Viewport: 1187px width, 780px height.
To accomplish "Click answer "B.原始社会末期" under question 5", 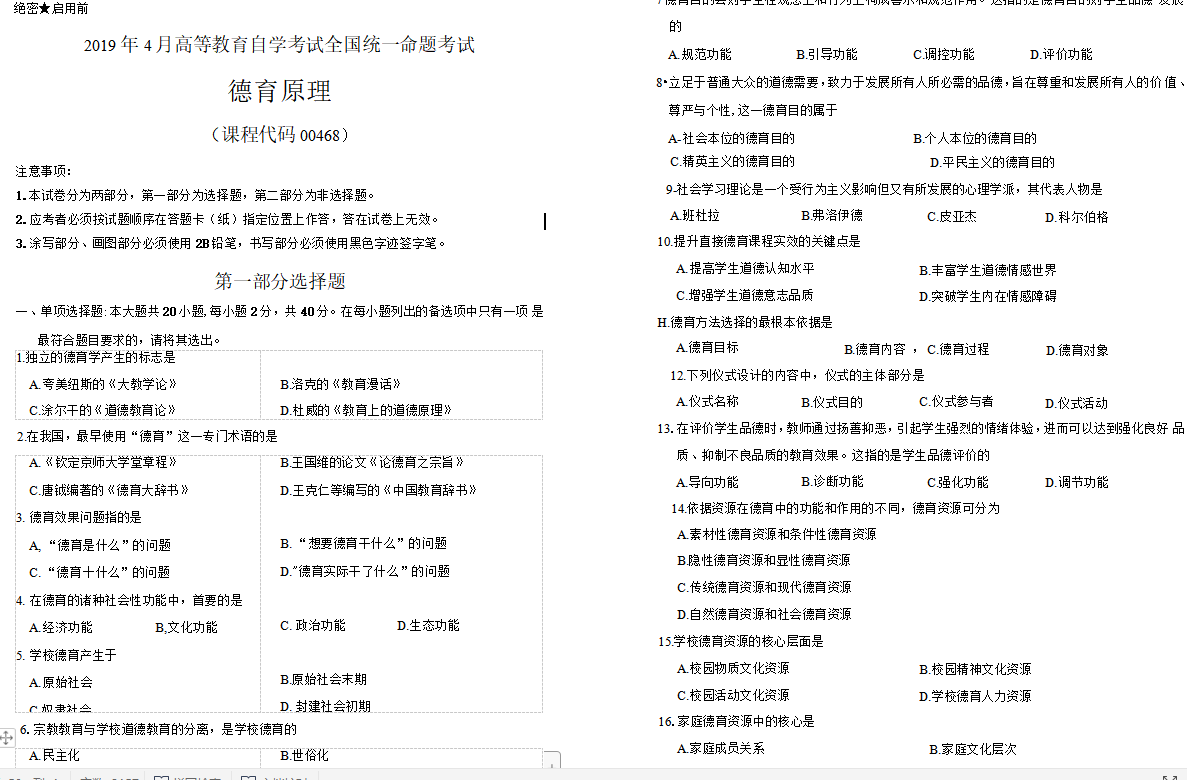I will [323, 679].
